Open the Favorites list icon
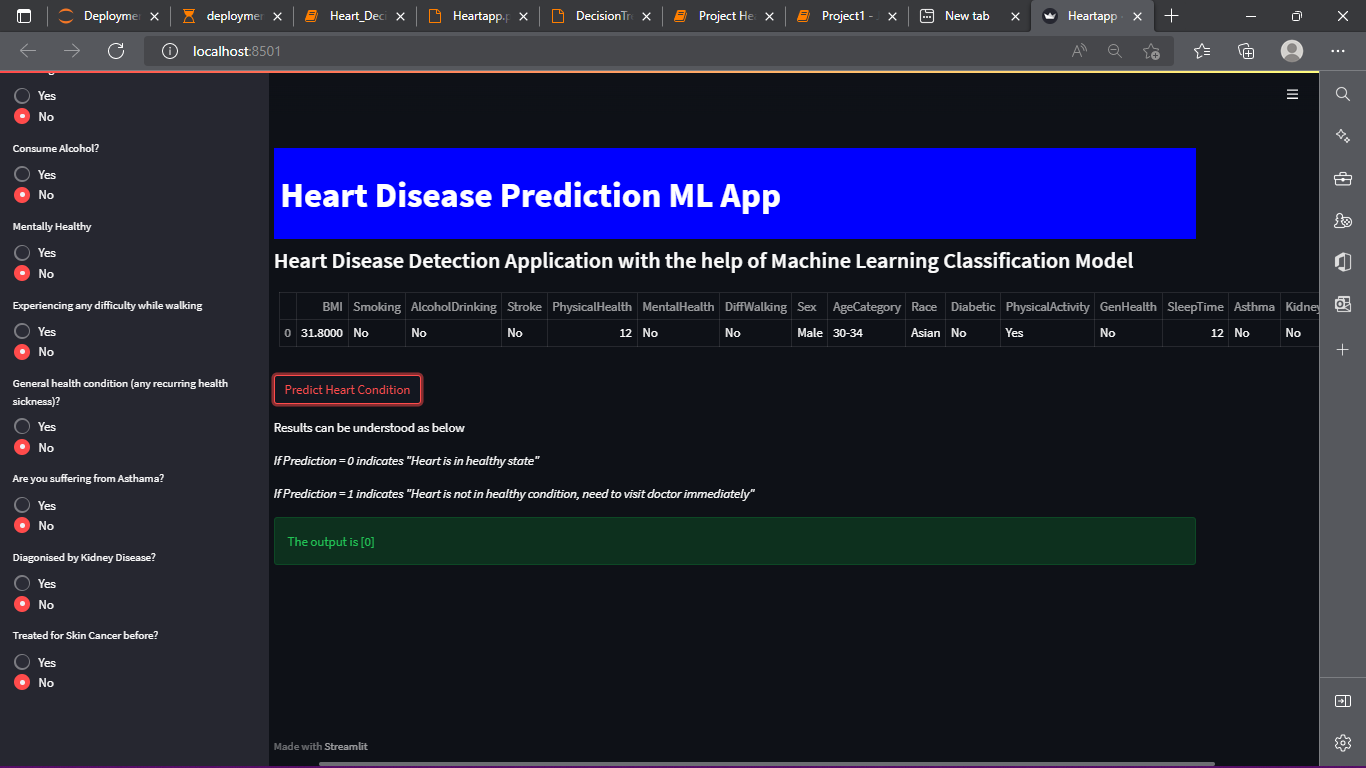This screenshot has width=1366, height=768. click(1202, 51)
